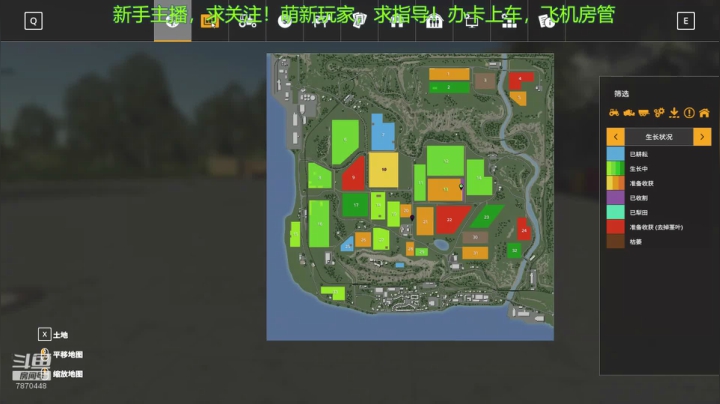Open the barn statistics menu tab
Viewport: 720px width, 404px height.
[x=434, y=21]
